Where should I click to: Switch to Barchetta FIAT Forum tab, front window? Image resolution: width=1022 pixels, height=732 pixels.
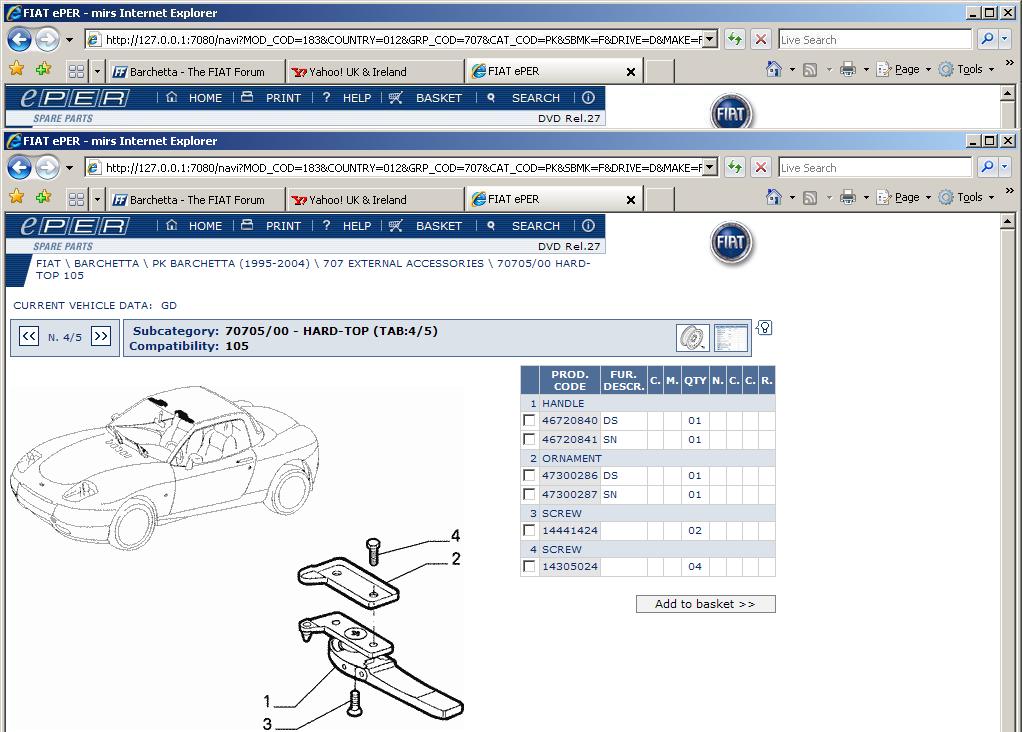tap(197, 200)
